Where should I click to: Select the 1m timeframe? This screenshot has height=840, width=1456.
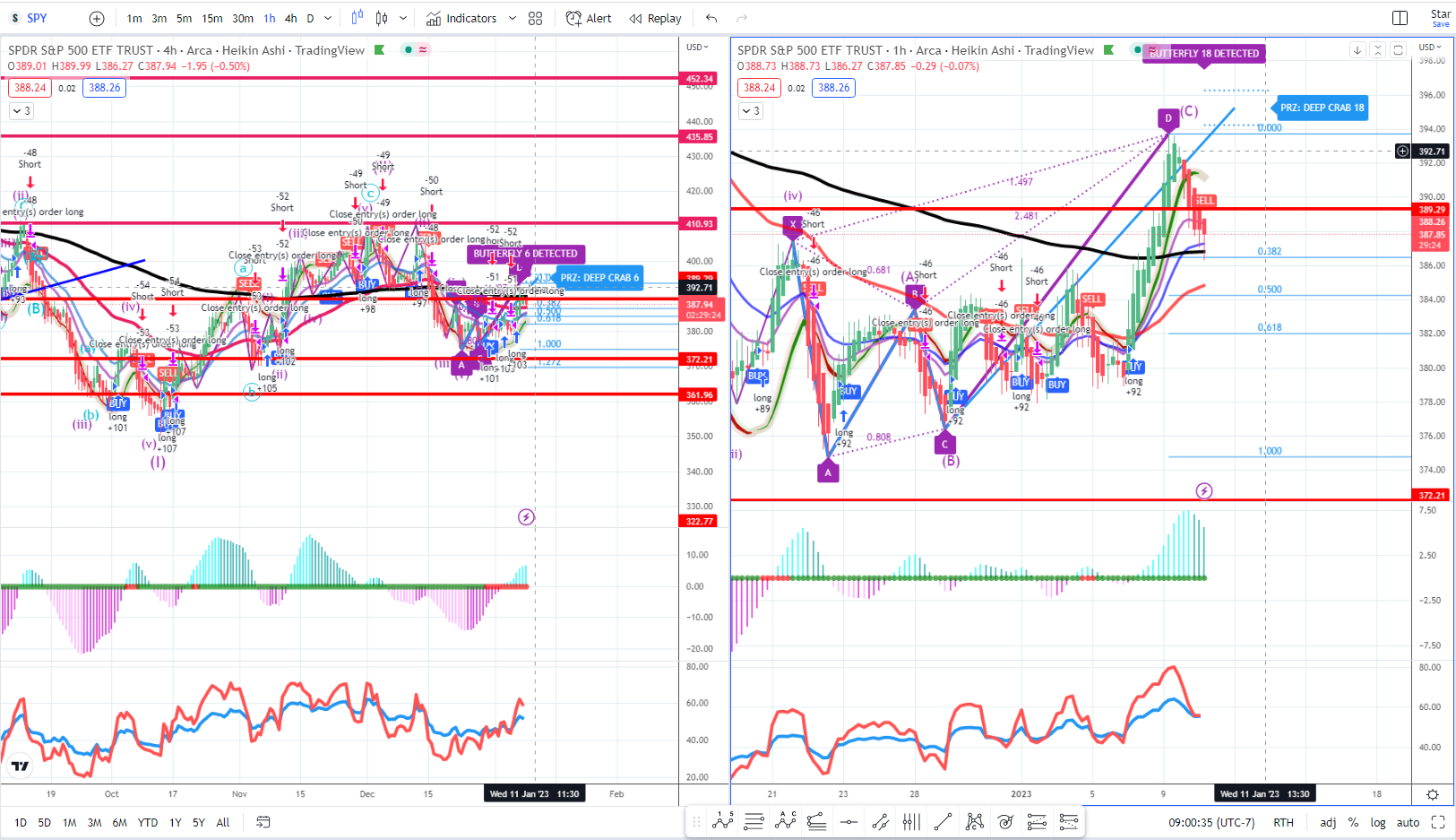134,18
